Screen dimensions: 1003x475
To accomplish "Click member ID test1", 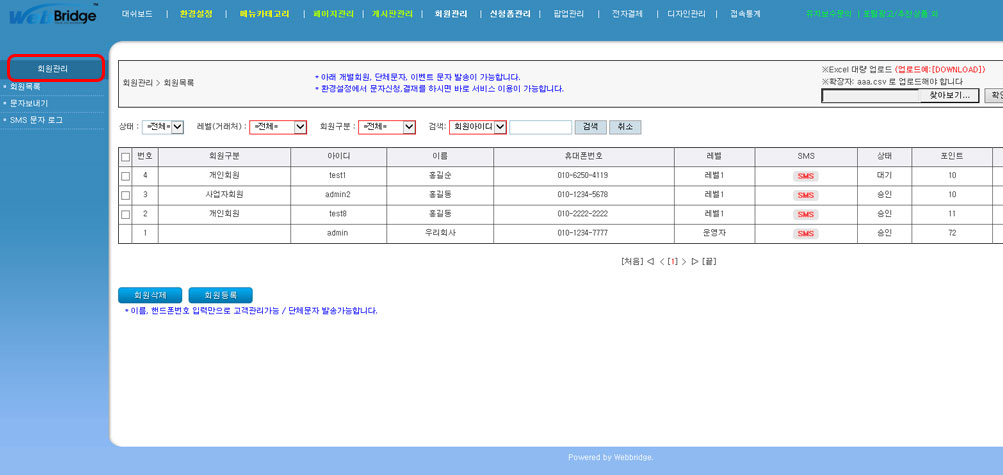I will click(x=337, y=176).
